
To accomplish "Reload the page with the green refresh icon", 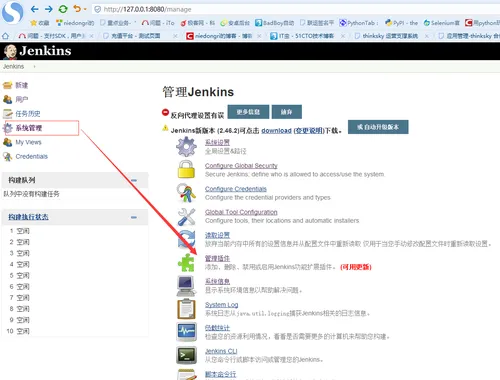I will (63, 9).
